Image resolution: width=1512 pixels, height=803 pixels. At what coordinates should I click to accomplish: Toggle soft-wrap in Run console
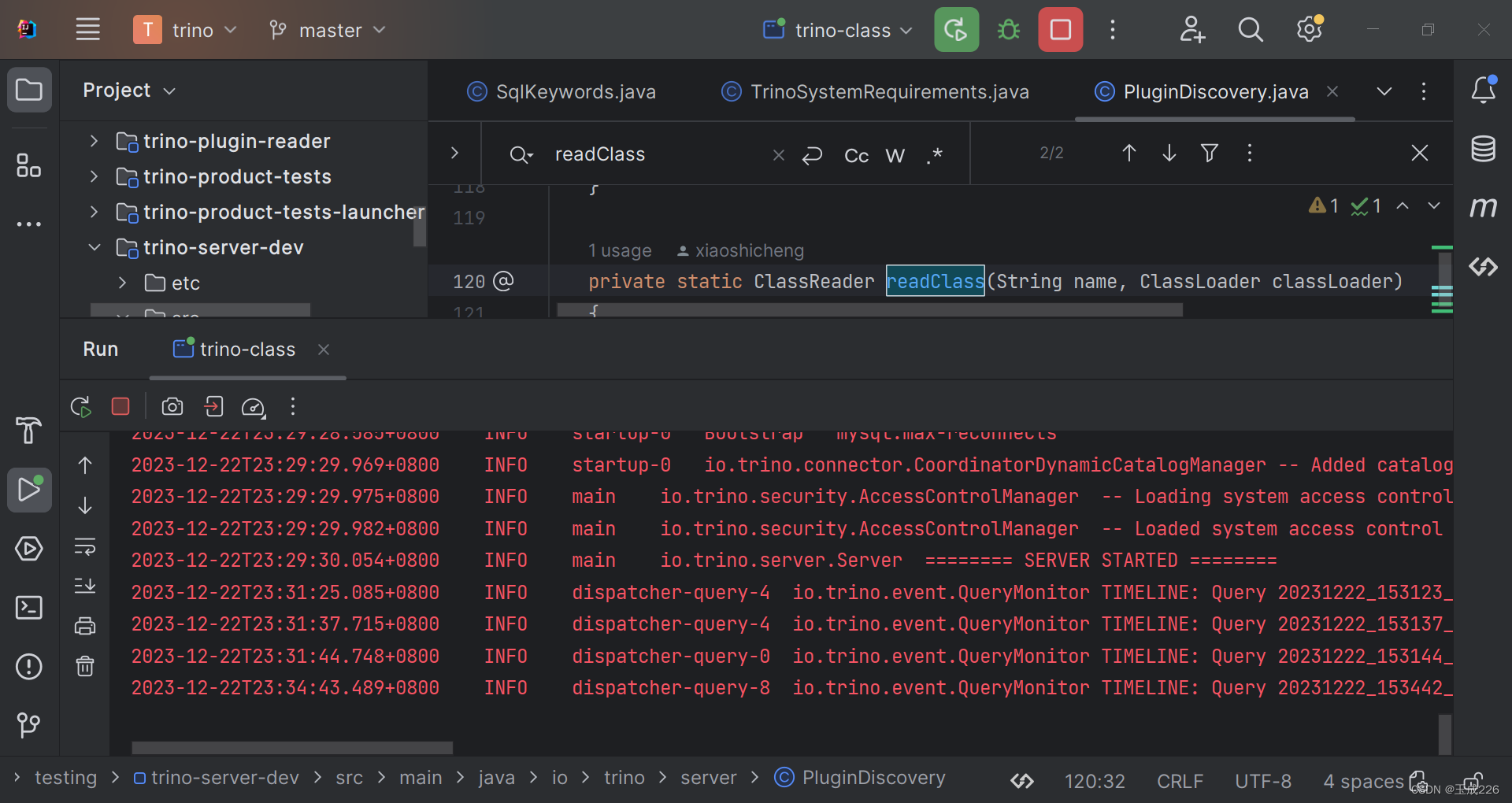[85, 546]
